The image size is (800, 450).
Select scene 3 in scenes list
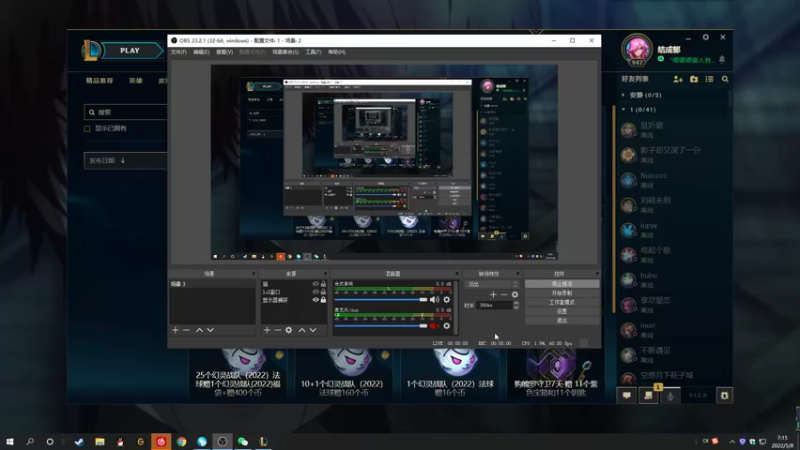pyautogui.click(x=212, y=284)
